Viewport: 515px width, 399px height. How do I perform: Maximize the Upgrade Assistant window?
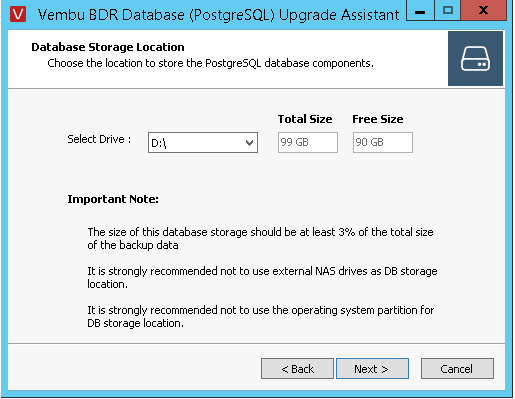point(448,11)
